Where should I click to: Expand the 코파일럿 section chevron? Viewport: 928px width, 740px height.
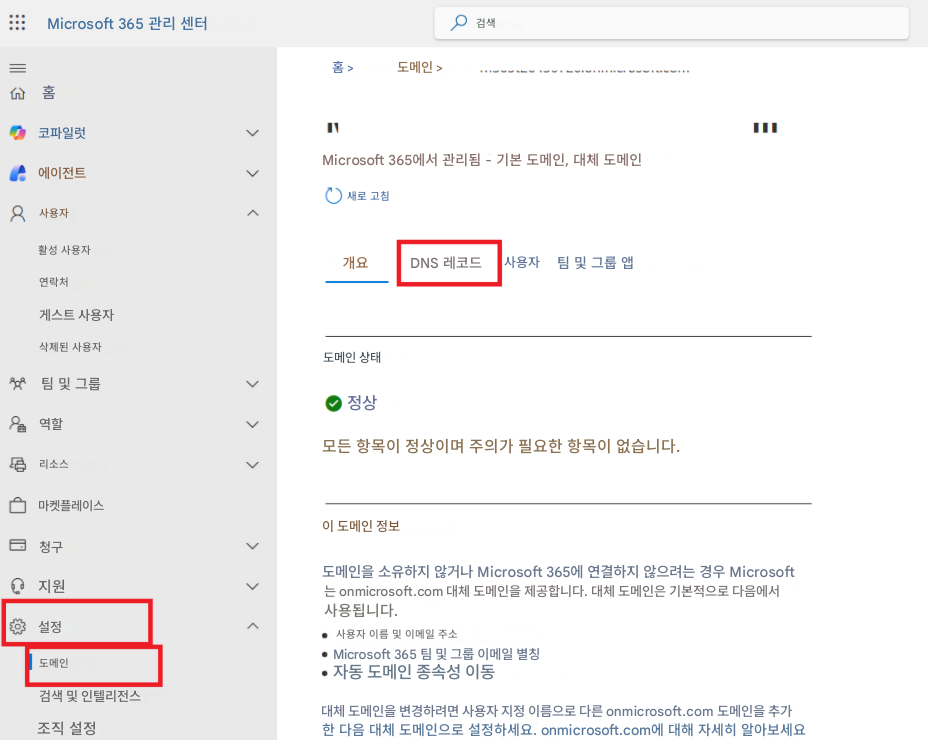pos(253,133)
